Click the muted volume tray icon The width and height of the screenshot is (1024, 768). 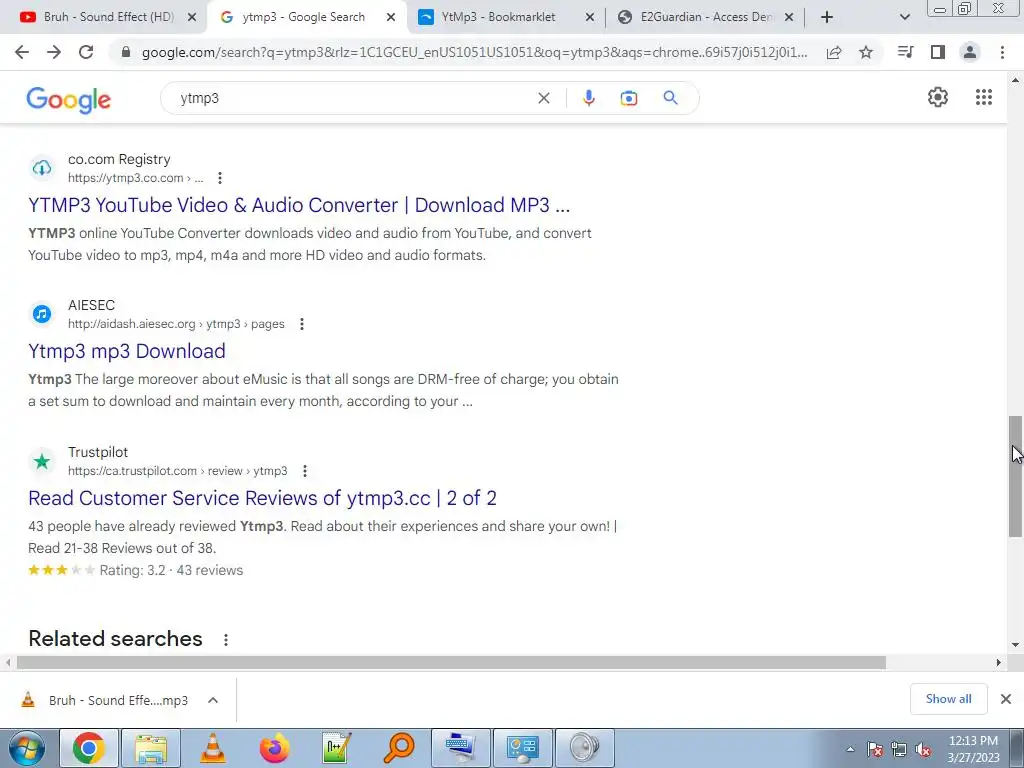point(923,750)
